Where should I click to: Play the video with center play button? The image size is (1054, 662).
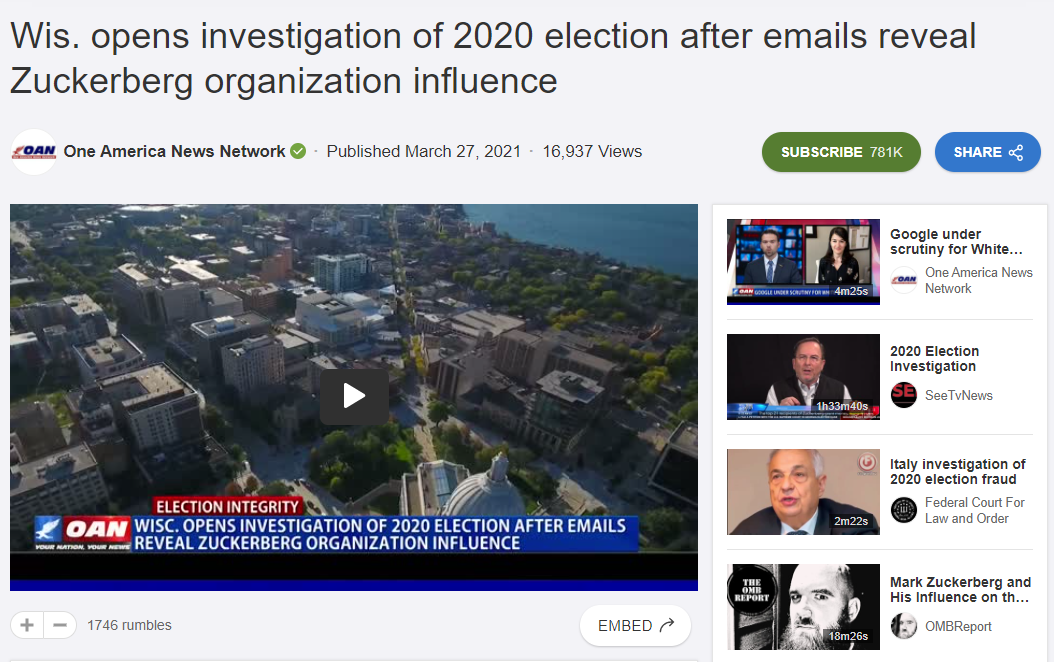pos(354,396)
